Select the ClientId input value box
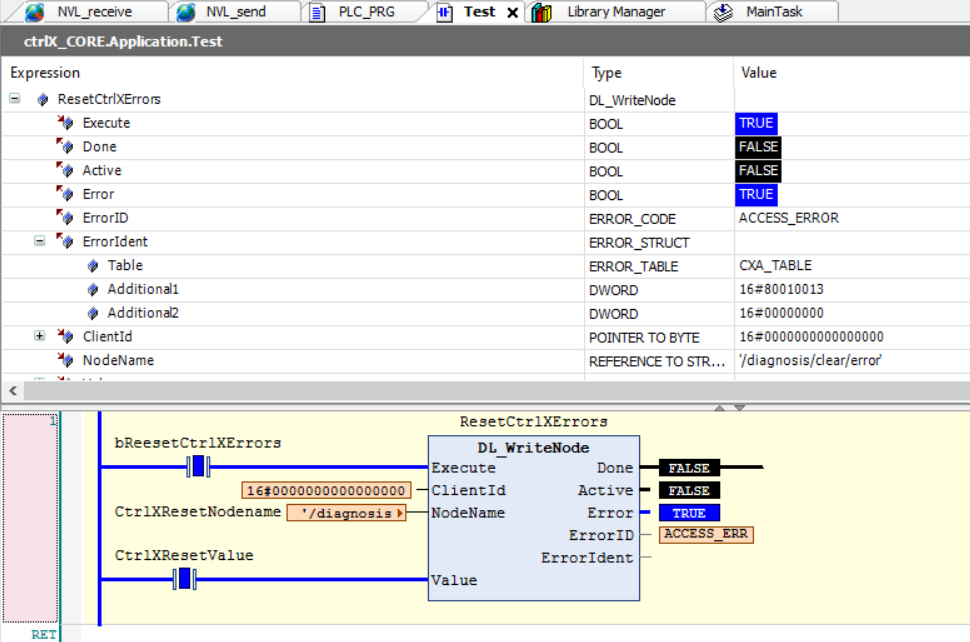970x642 pixels. coord(326,490)
